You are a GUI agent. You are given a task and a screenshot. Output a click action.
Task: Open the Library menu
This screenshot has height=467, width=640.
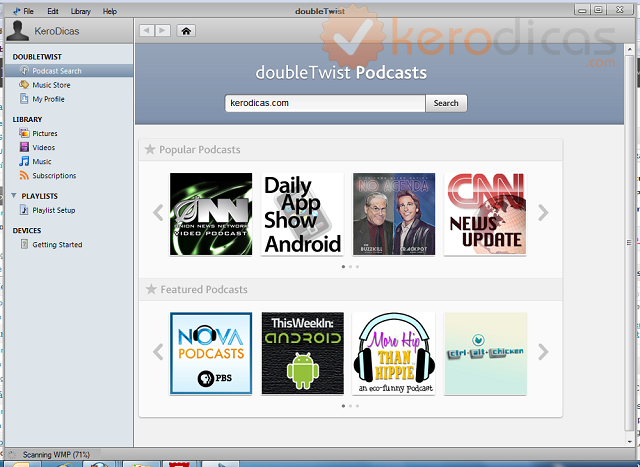point(80,11)
